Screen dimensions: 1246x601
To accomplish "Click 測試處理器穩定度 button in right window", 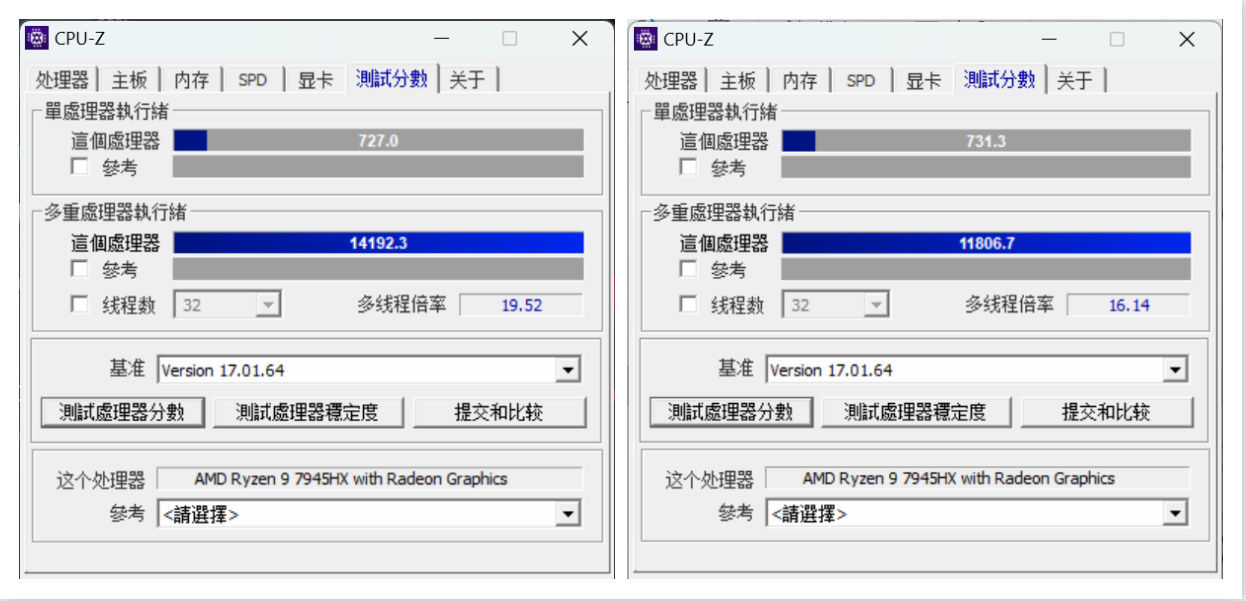I will coord(916,412).
